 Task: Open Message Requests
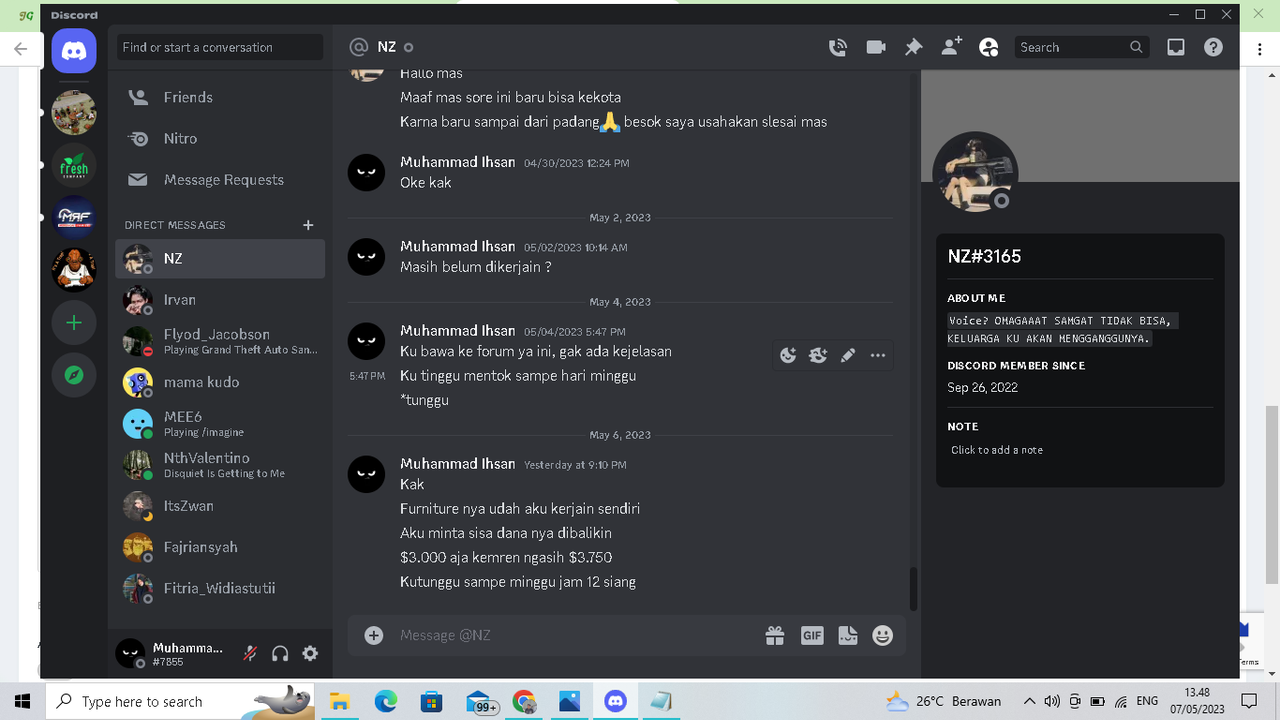coord(220,180)
